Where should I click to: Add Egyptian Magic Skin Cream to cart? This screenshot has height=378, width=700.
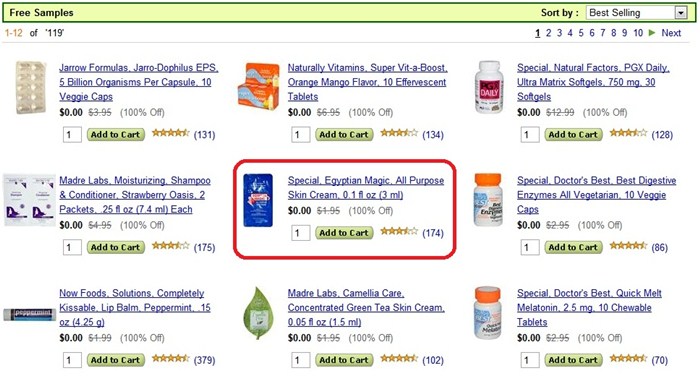[x=344, y=233]
